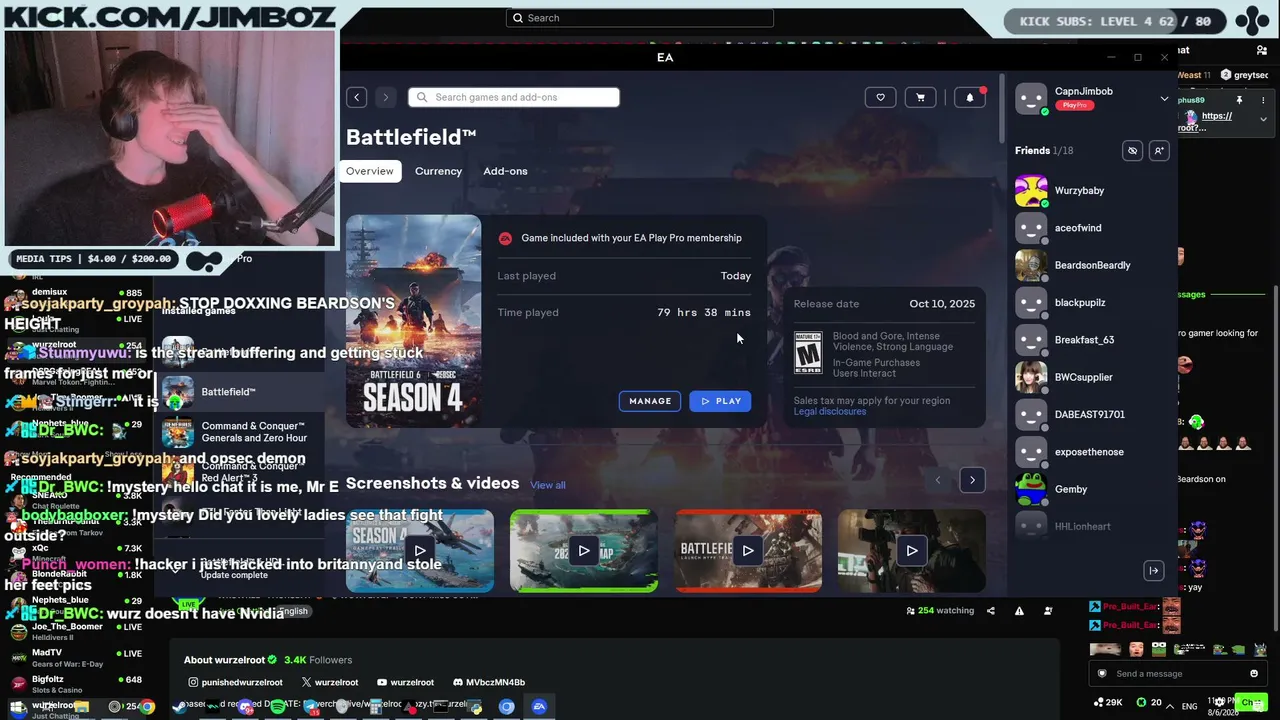Expand CapnJimbob account menu chevron

[x=1164, y=99]
